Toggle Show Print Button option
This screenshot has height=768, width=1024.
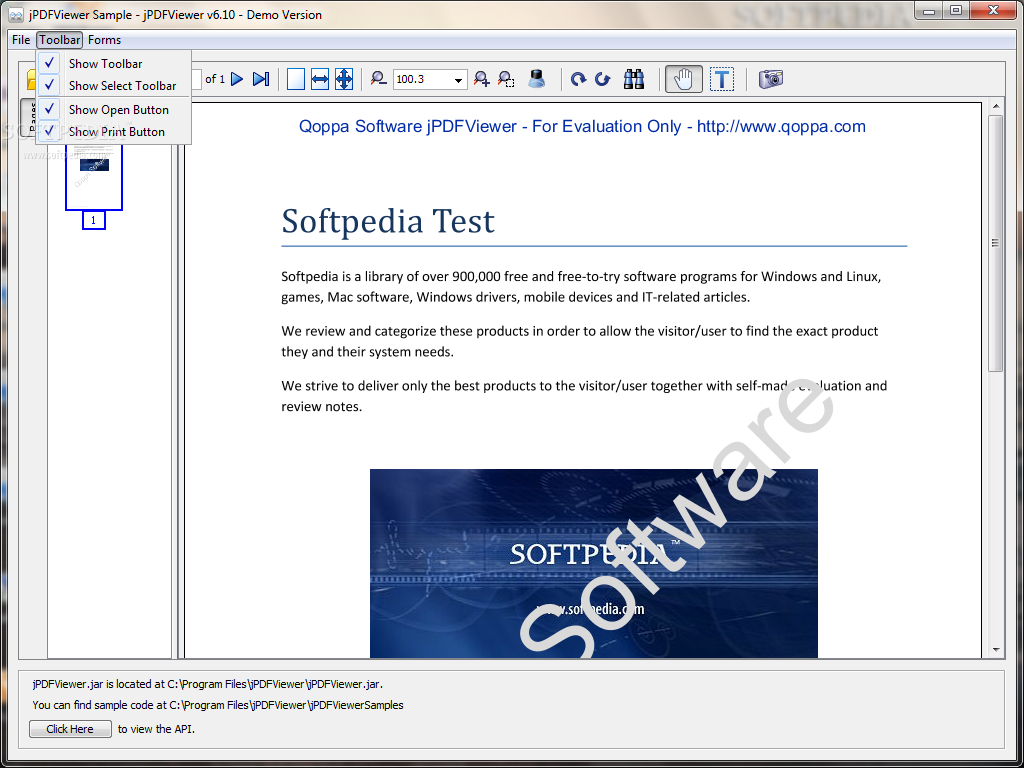click(x=114, y=132)
